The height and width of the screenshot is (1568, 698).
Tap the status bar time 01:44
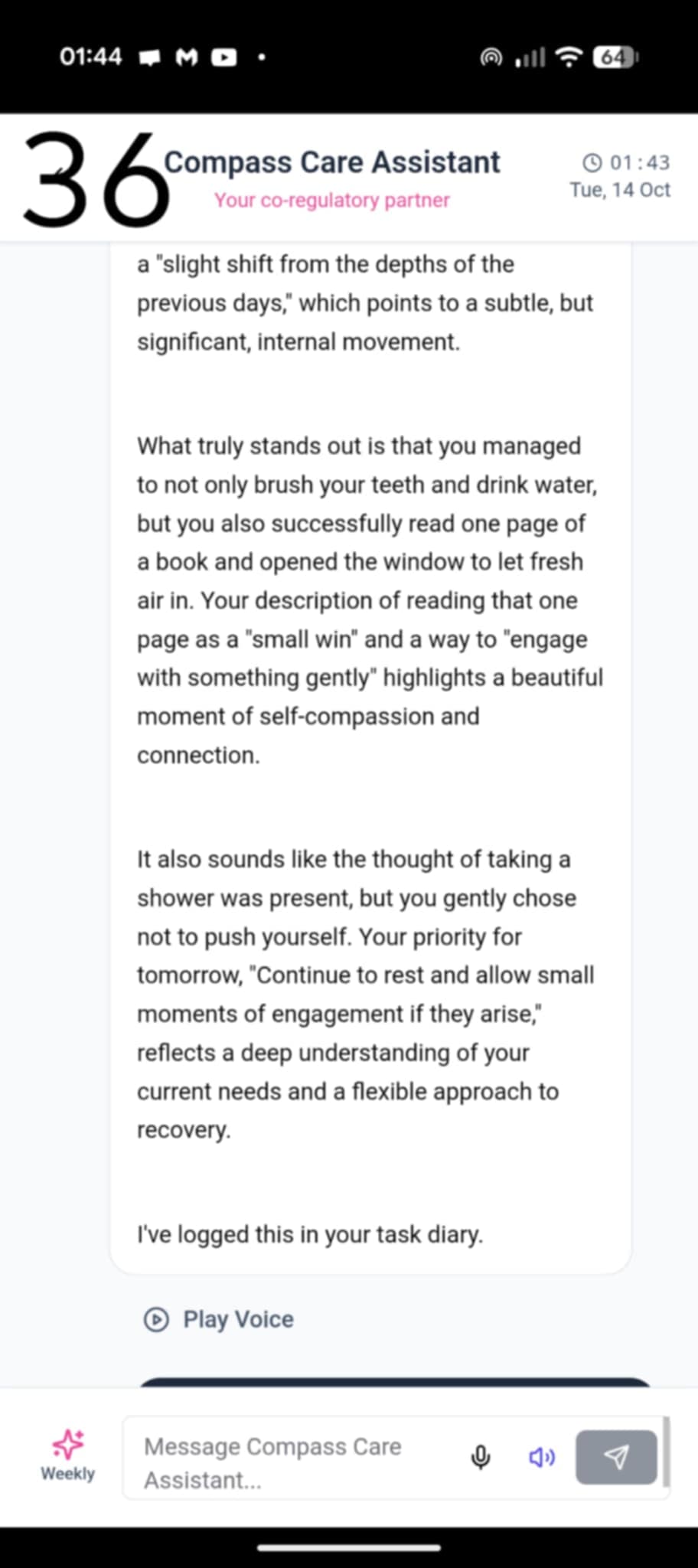pos(91,57)
